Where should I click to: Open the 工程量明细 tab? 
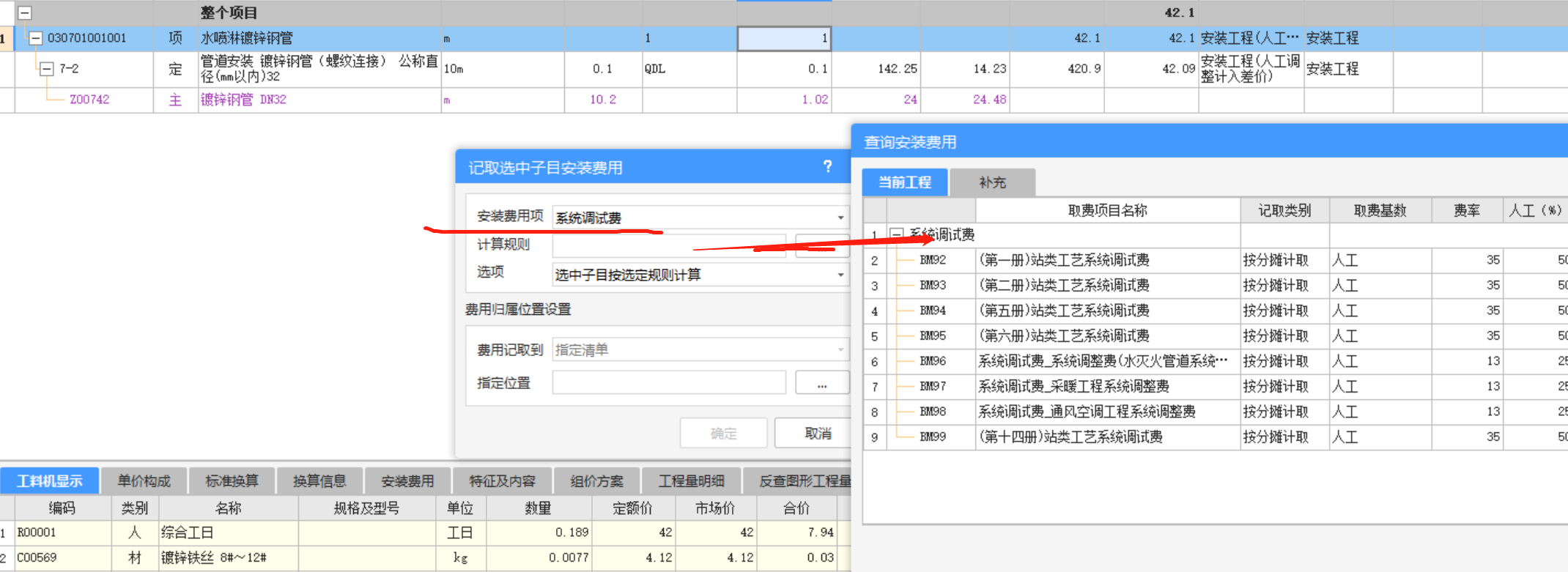click(x=691, y=480)
